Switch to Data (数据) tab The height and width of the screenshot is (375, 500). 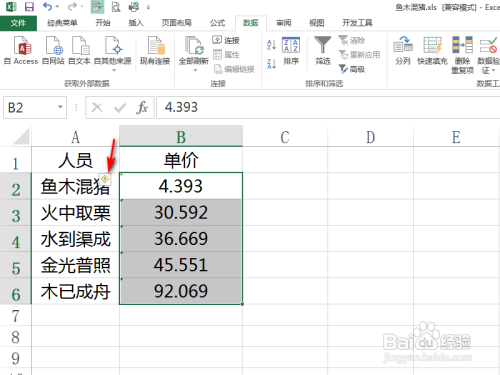tap(251, 23)
